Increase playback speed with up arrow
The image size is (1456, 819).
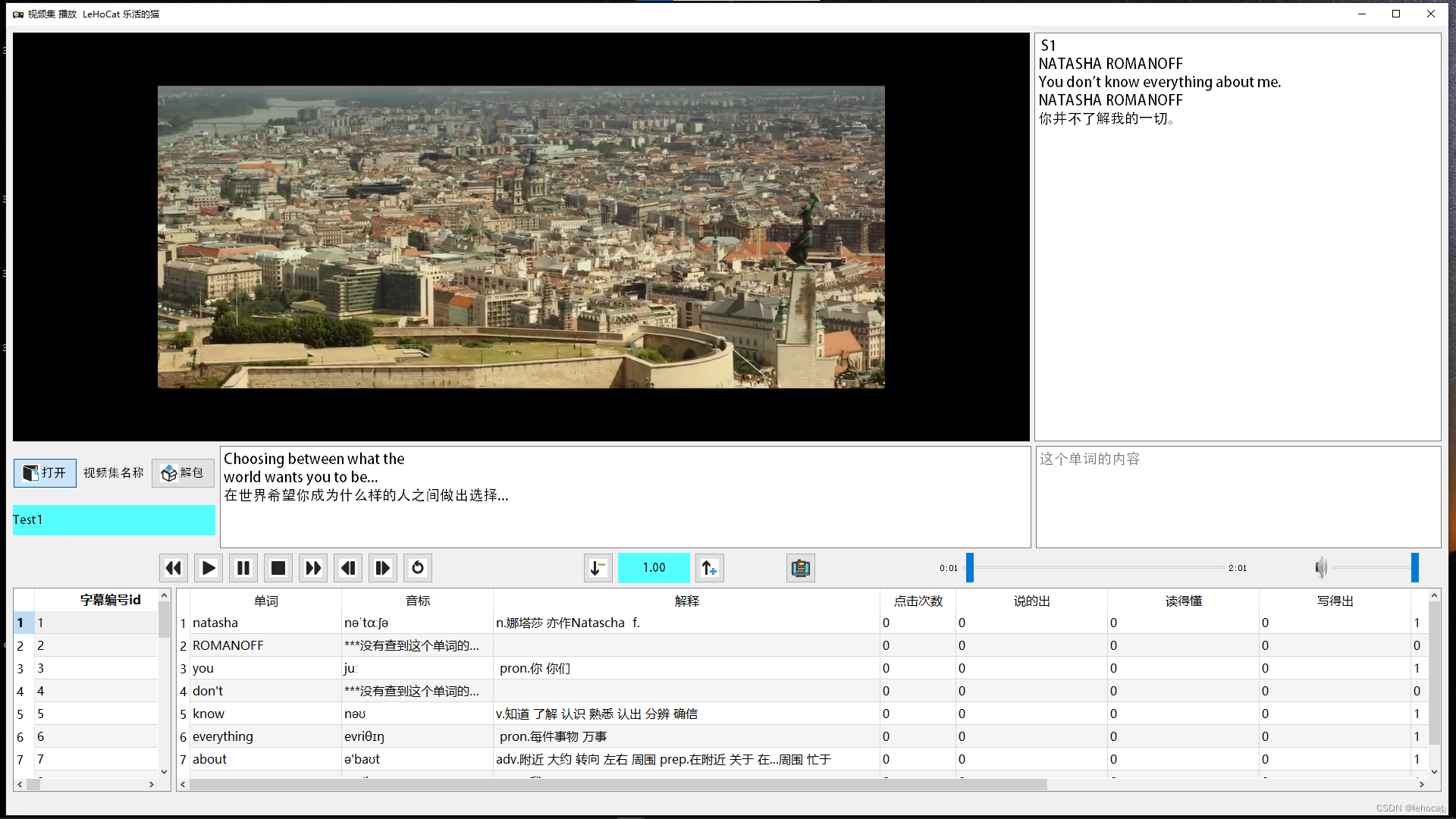(709, 568)
